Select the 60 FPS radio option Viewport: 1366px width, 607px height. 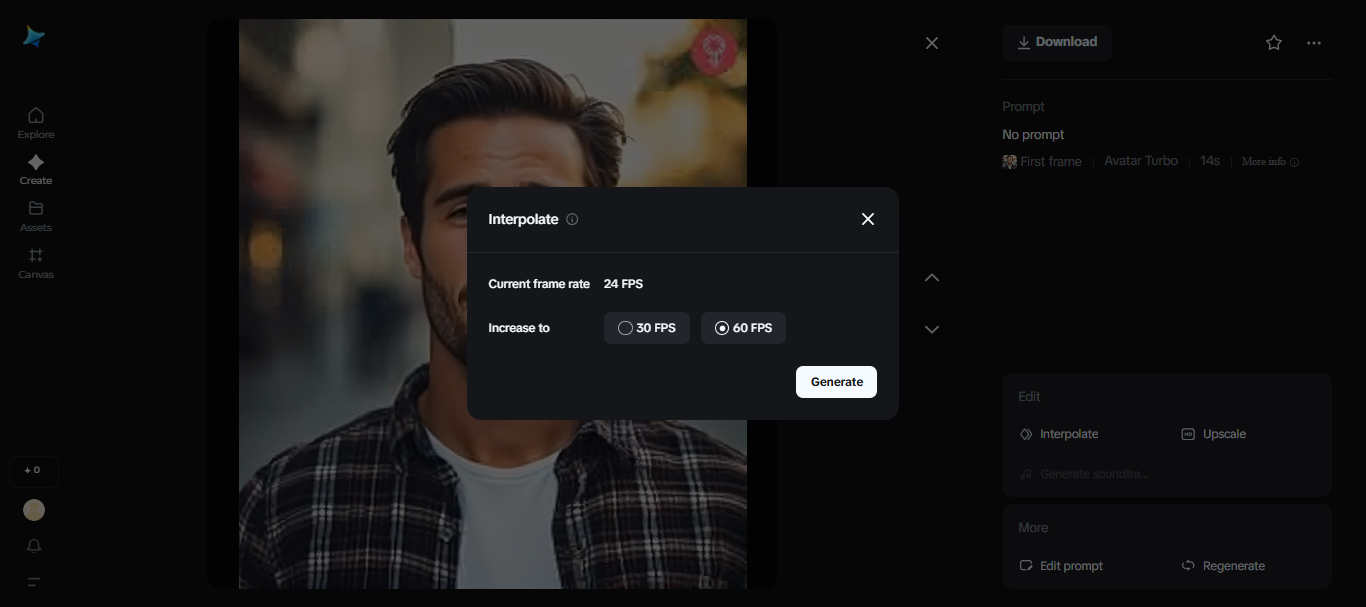[743, 328]
